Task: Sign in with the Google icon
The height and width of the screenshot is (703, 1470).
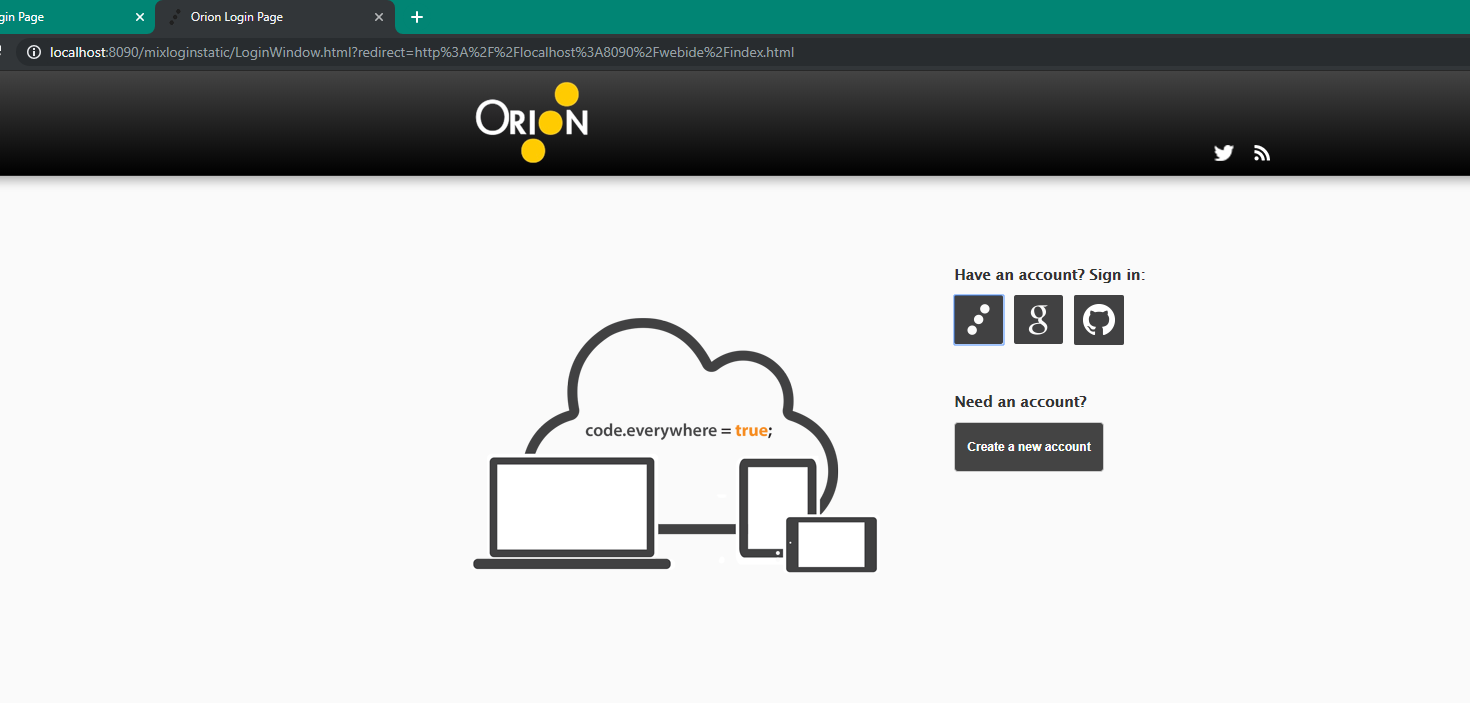Action: (1038, 320)
